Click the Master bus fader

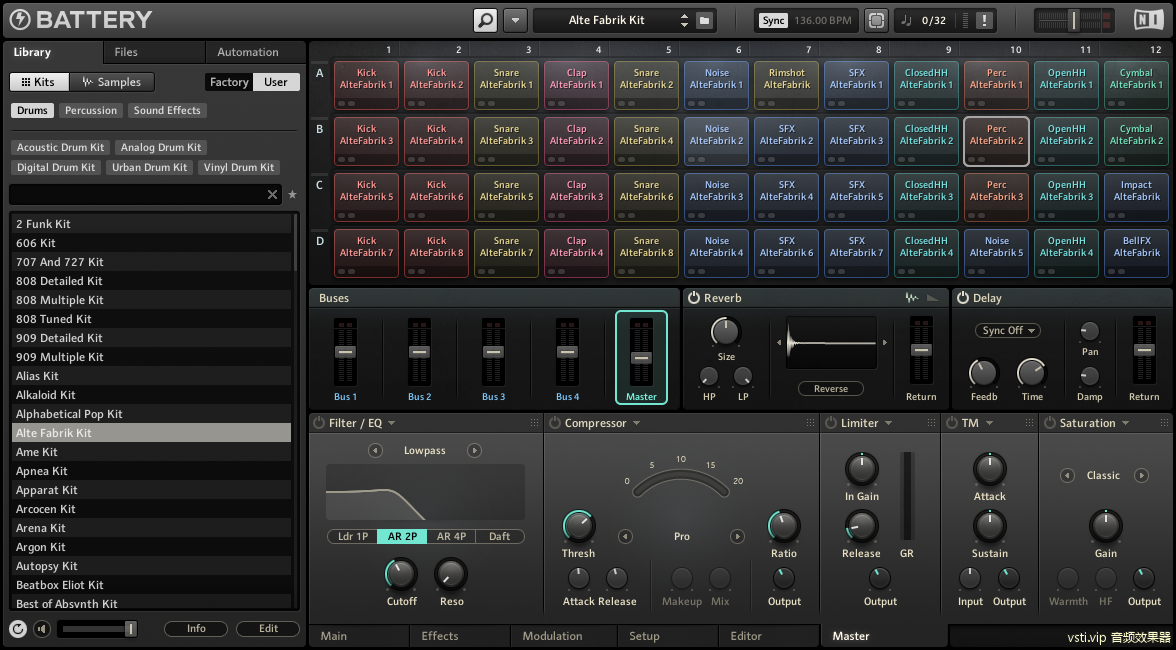click(640, 358)
